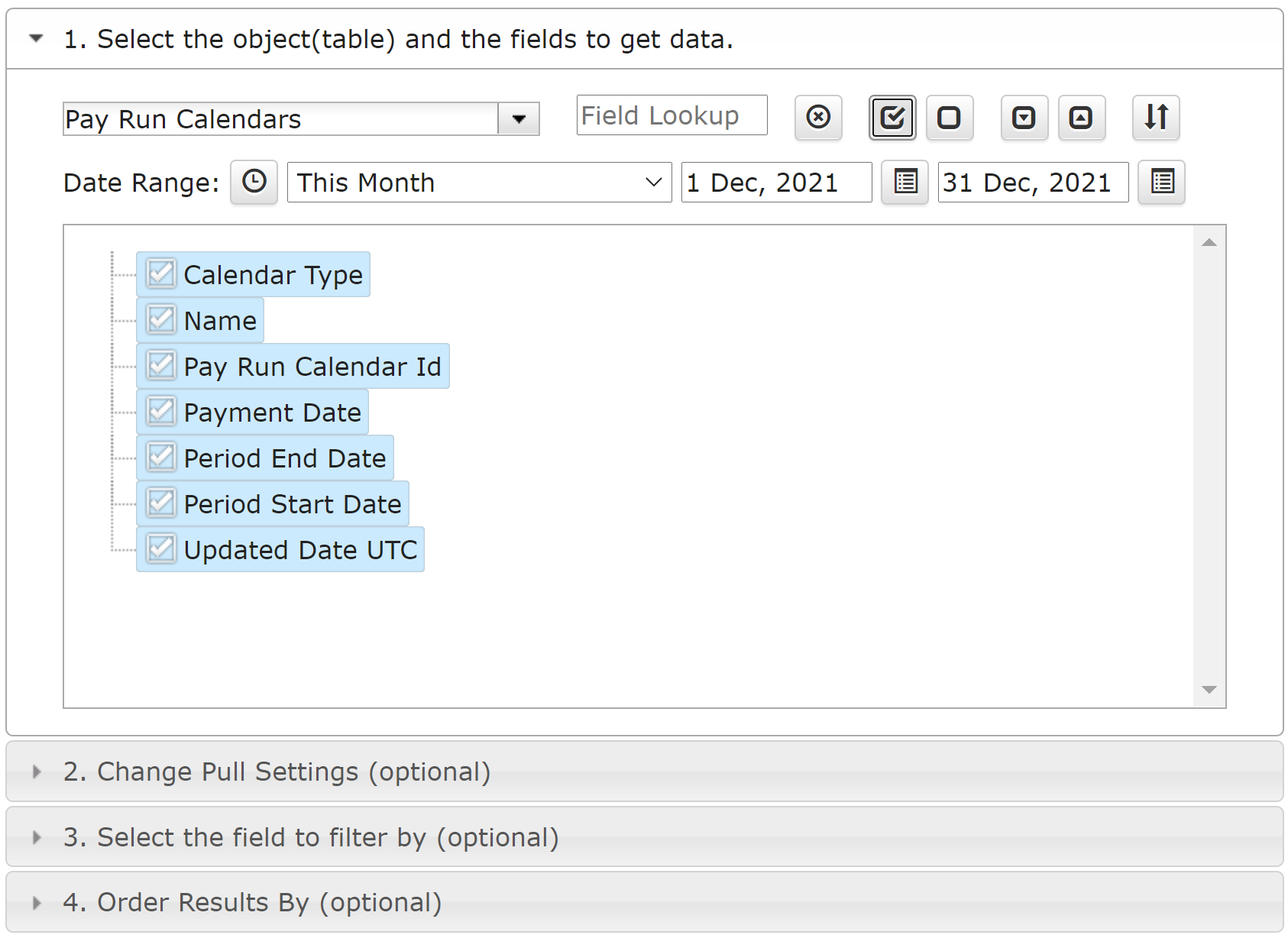Expand section 2 Change Pull Settings
Screen dimensions: 1288x935
pos(645,772)
